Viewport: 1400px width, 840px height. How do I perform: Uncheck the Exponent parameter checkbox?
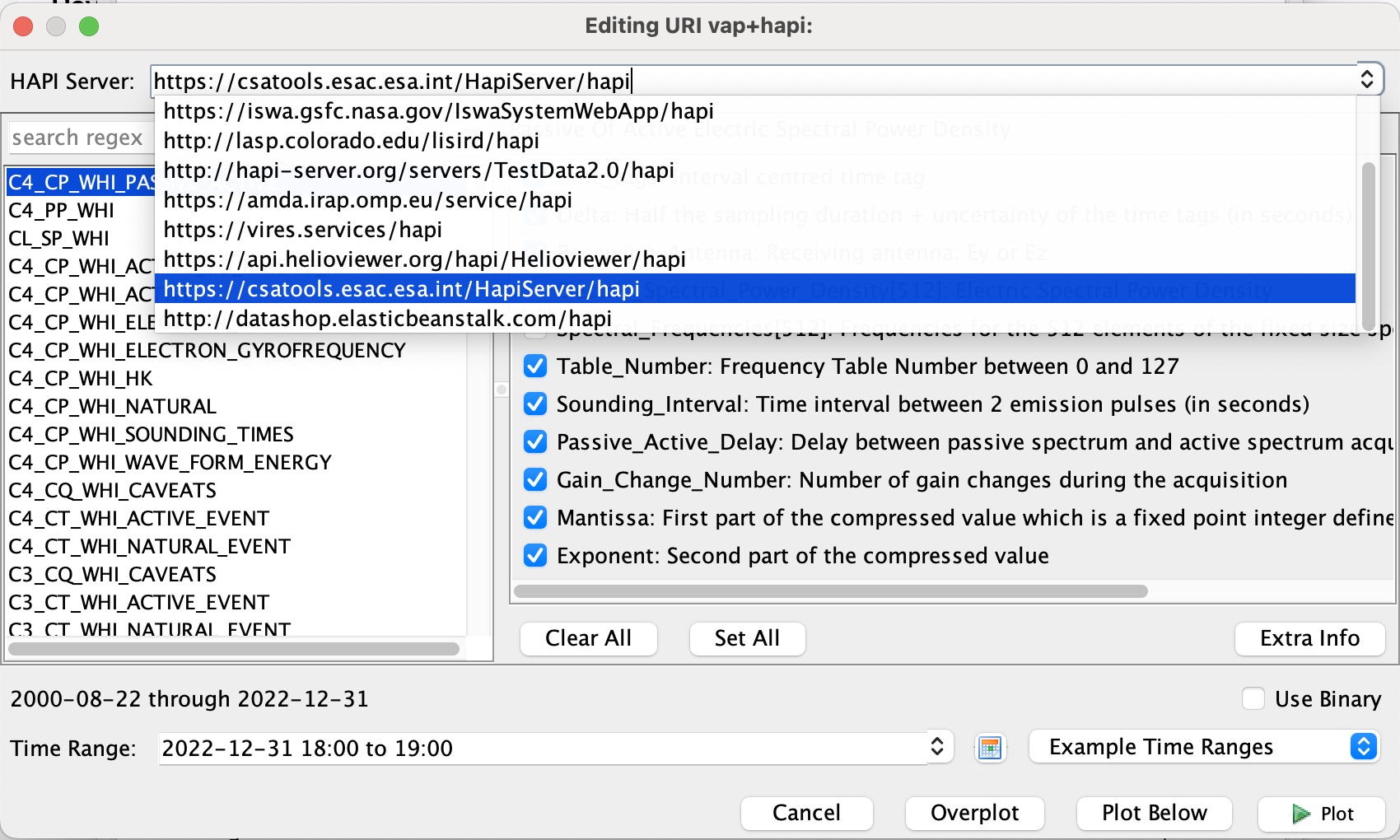click(535, 555)
